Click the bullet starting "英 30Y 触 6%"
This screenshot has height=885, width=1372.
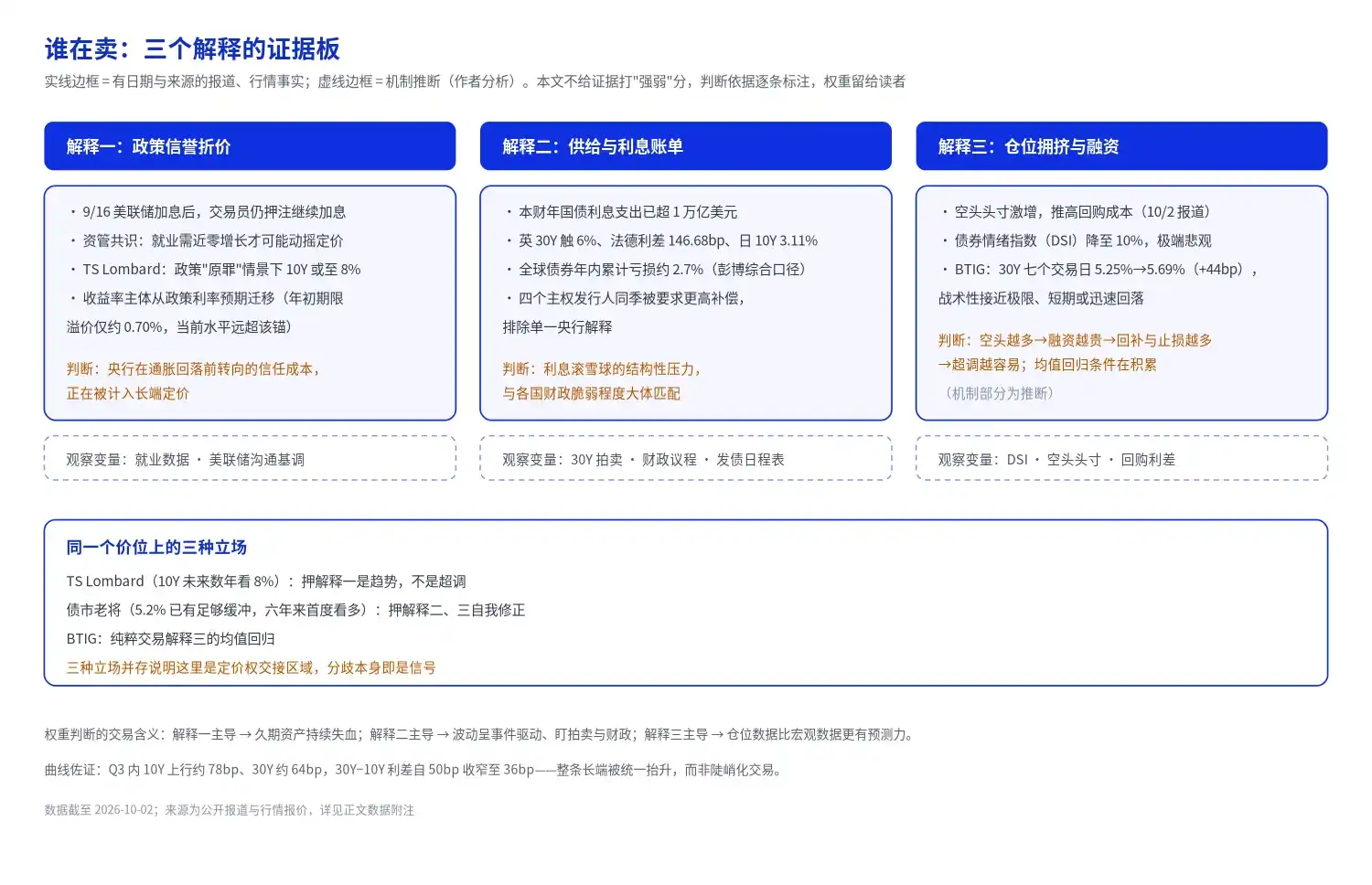click(660, 240)
